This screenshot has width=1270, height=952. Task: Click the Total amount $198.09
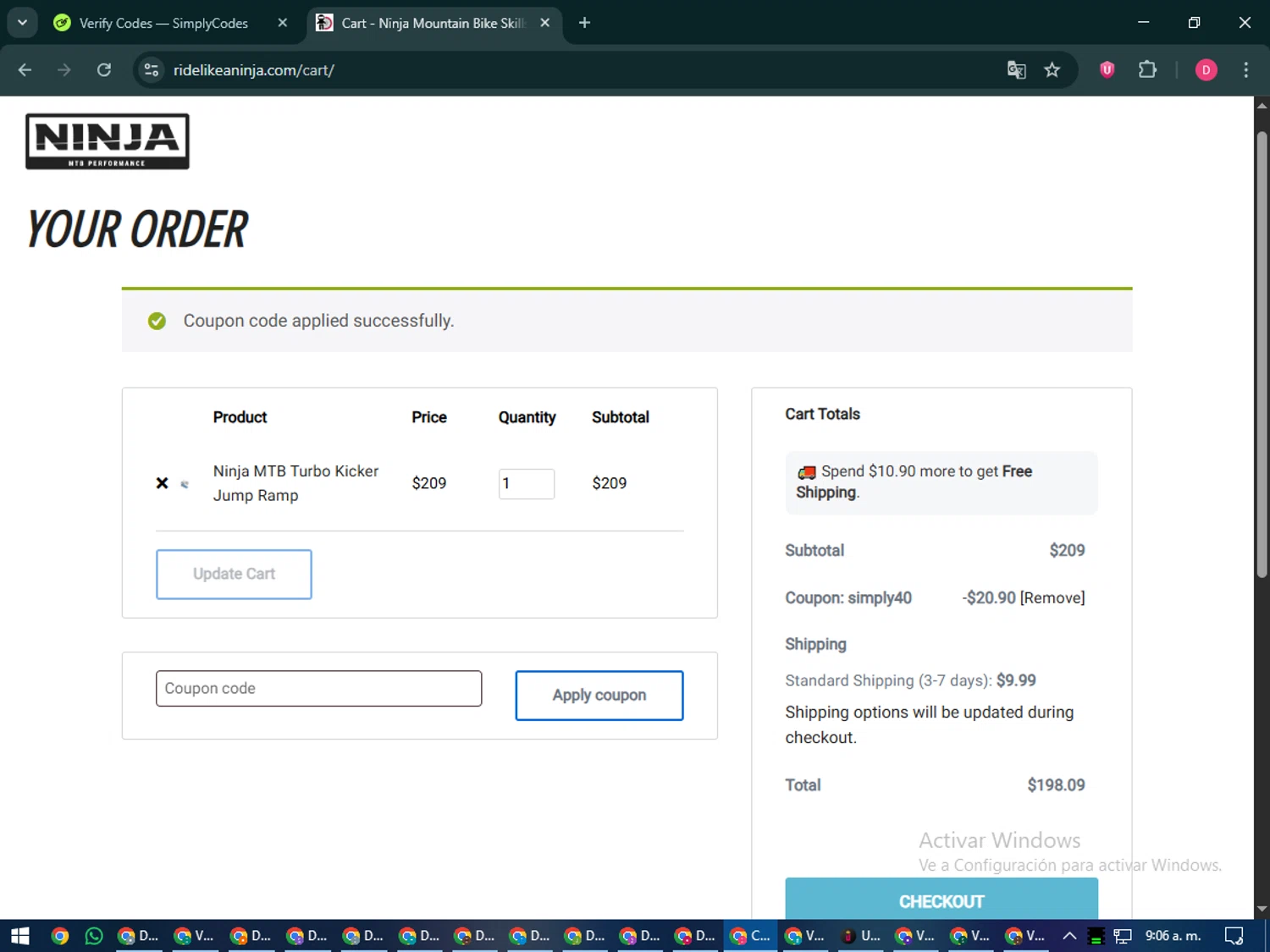click(x=1056, y=785)
